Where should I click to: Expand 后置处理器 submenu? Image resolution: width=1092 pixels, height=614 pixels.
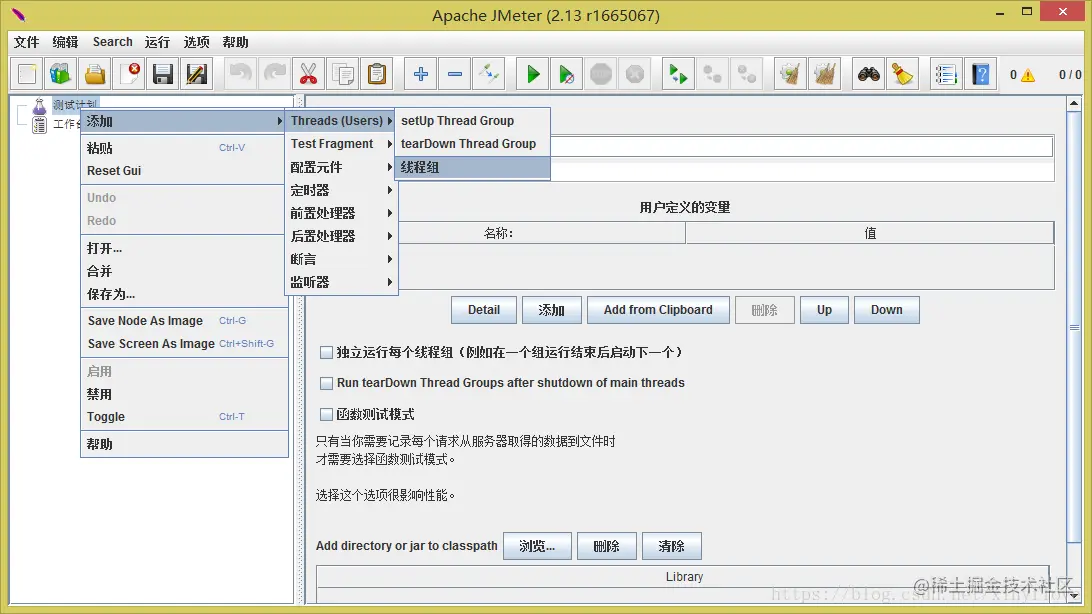[x=341, y=236]
